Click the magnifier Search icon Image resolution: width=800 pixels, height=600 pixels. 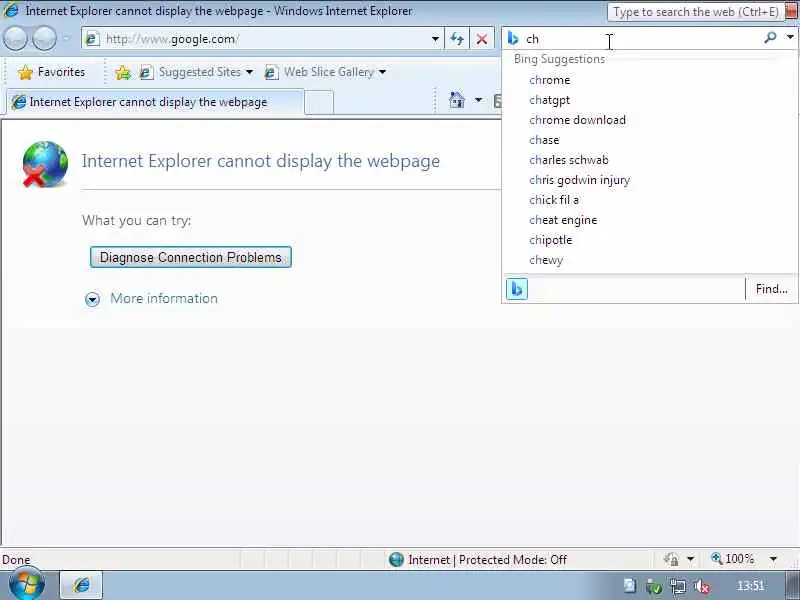pyautogui.click(x=770, y=37)
